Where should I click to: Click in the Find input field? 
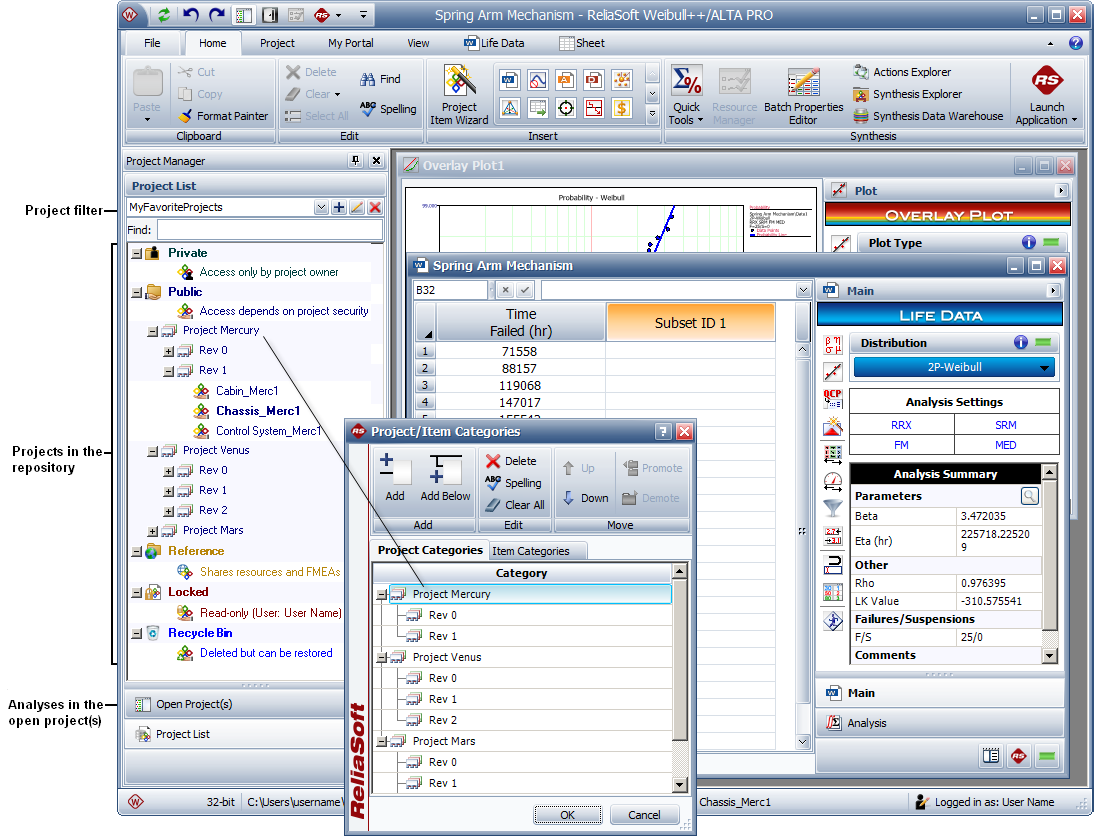coord(270,230)
